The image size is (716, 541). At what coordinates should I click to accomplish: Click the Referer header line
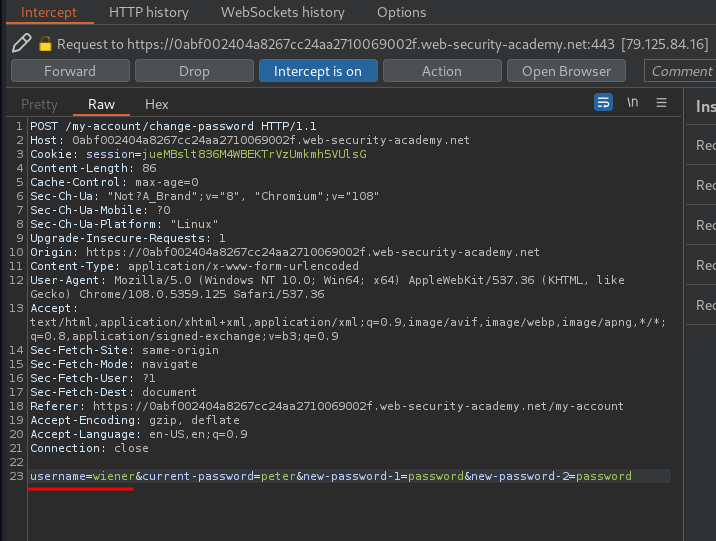click(x=327, y=406)
